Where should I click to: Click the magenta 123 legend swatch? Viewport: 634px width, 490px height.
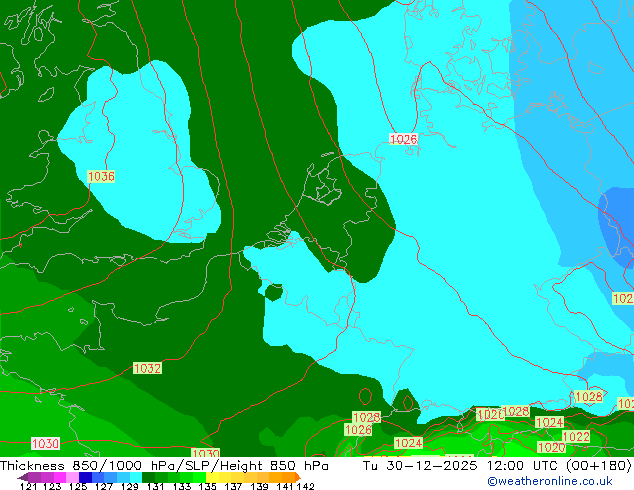(x=60, y=477)
